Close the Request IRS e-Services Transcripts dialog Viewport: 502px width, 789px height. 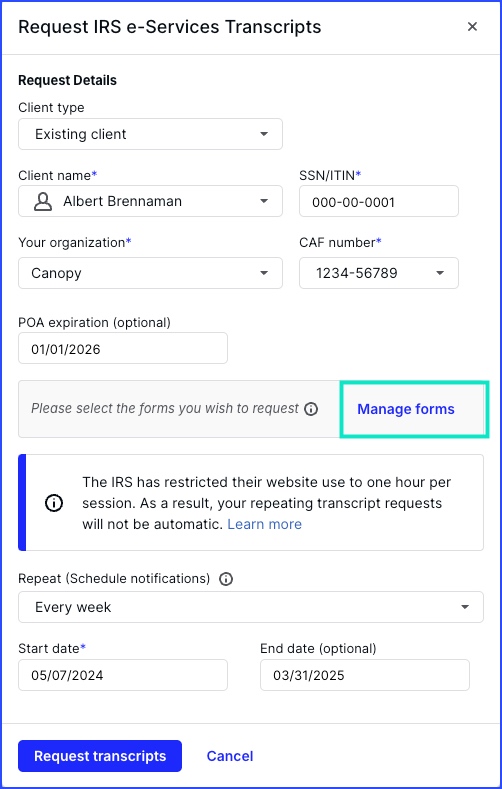point(472,27)
